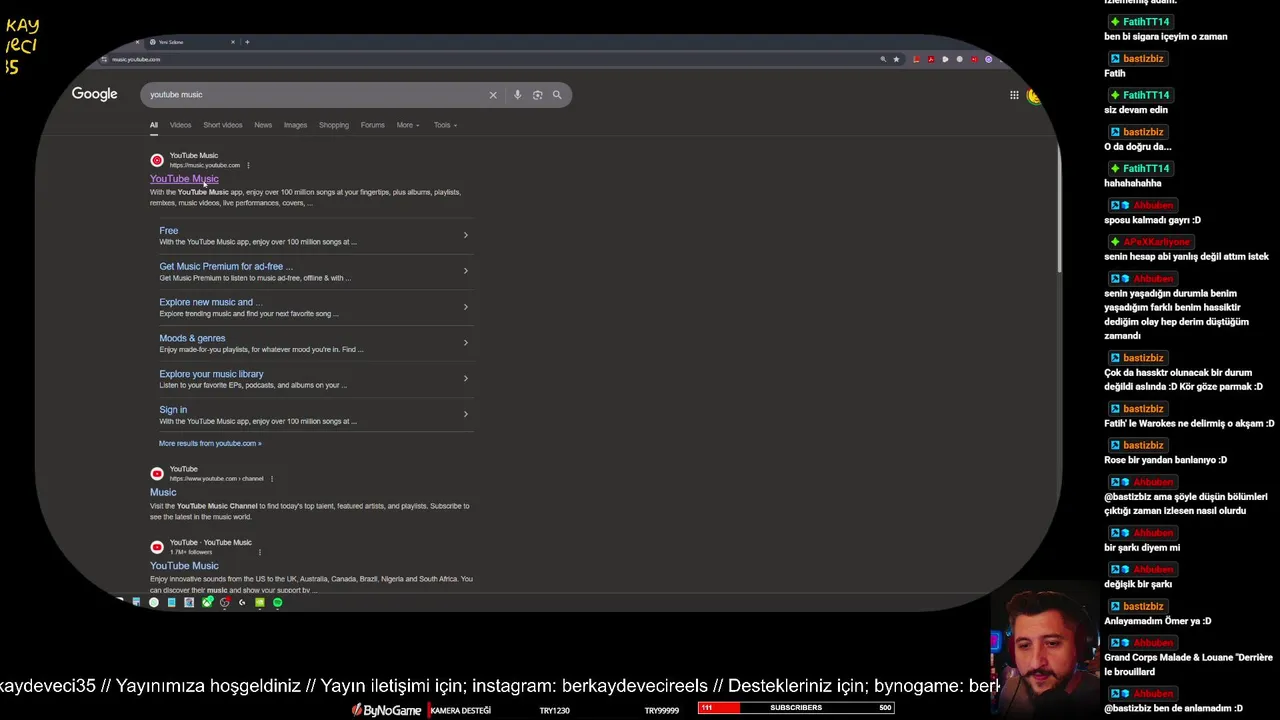Open Get Music Premium for ad-free link
The height and width of the screenshot is (720, 1280).
click(226, 267)
